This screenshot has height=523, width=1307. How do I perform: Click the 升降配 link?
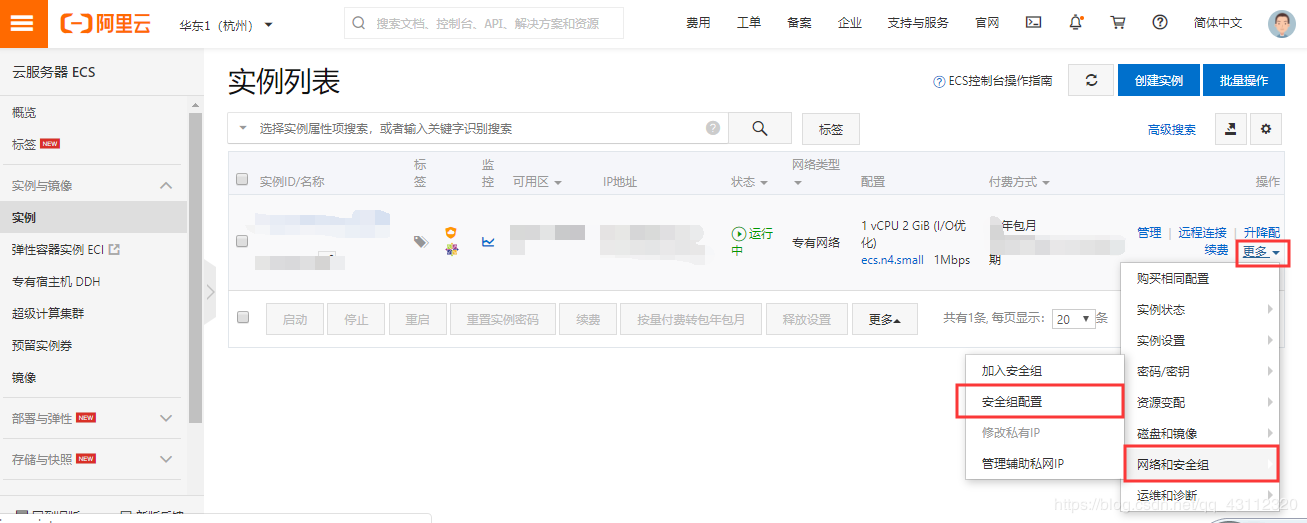coord(1261,232)
